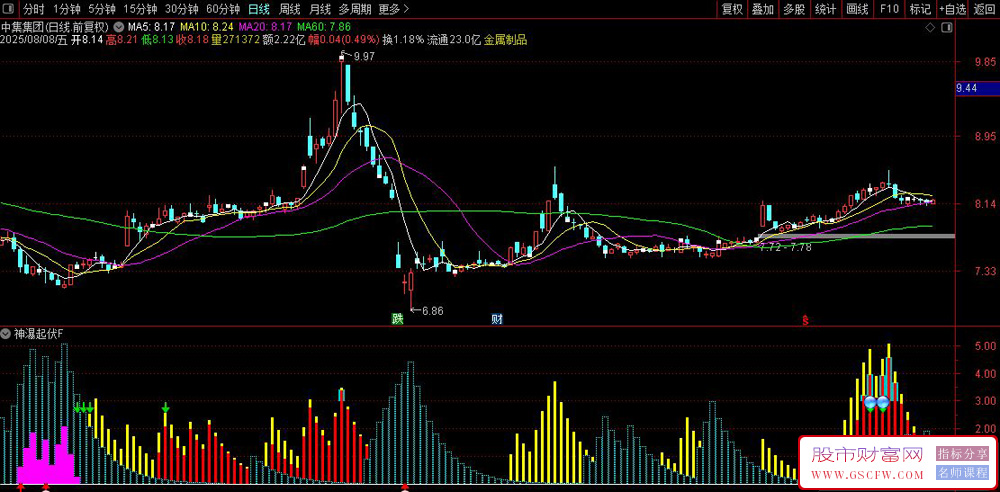Select the 15分钟 period tab

tap(140, 9)
